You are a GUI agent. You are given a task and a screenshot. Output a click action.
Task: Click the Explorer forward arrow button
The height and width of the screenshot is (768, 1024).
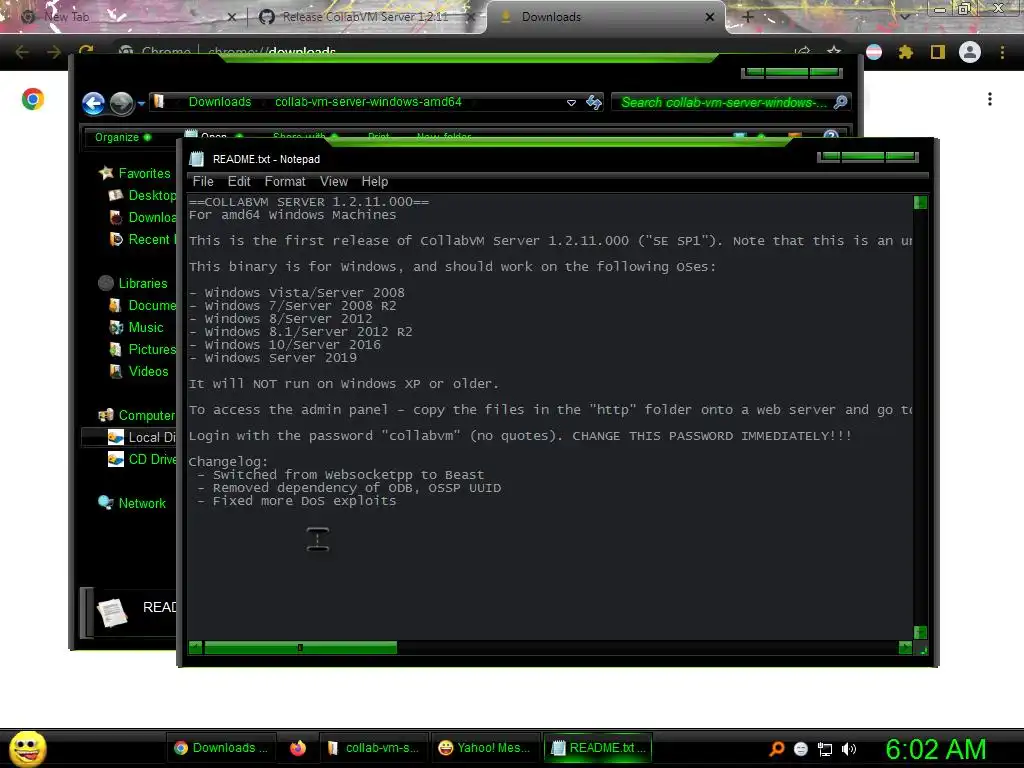point(121,103)
